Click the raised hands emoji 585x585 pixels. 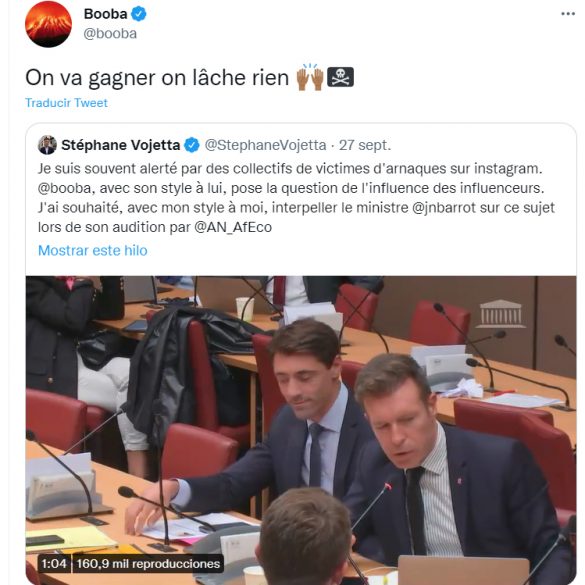coord(310,77)
